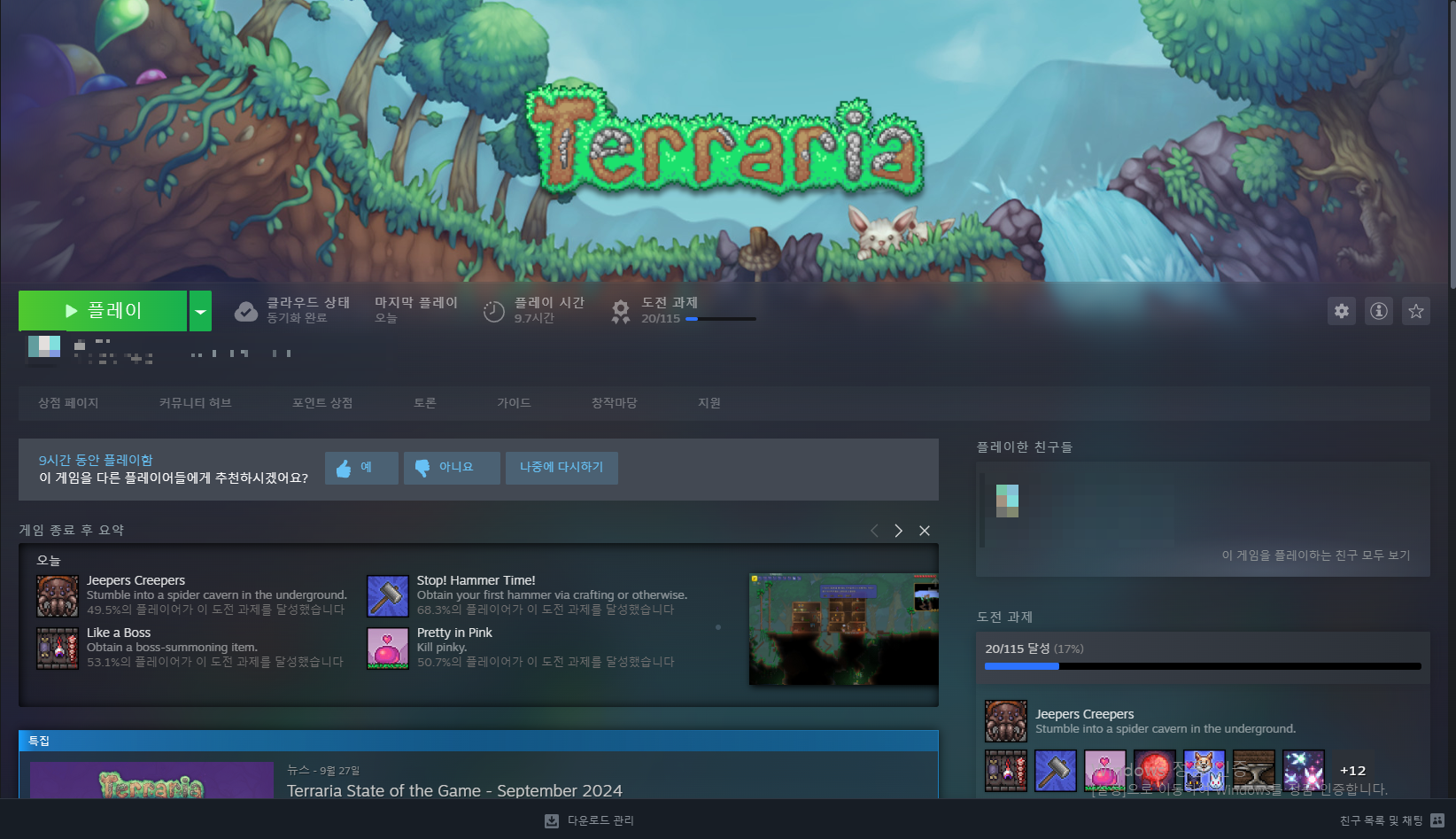This screenshot has width=1456, height=839.
Task: Open the 지원 tab
Action: click(x=709, y=403)
